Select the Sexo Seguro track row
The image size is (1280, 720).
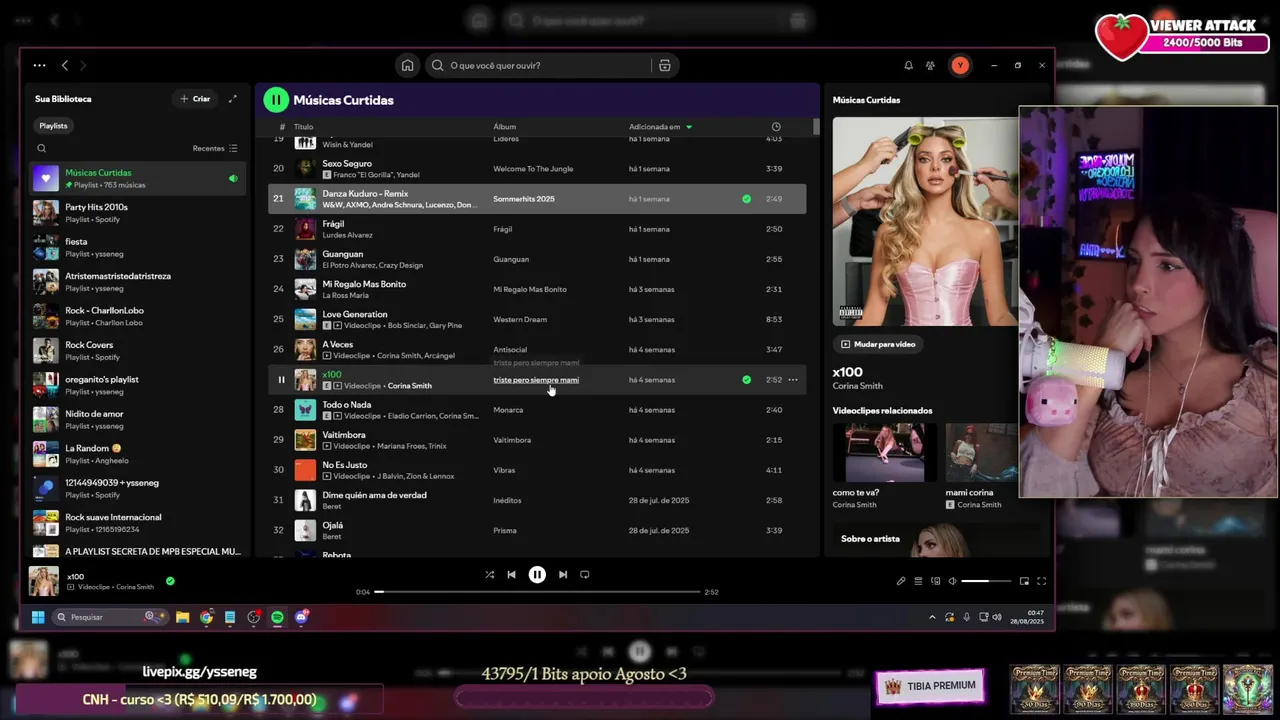(x=537, y=169)
